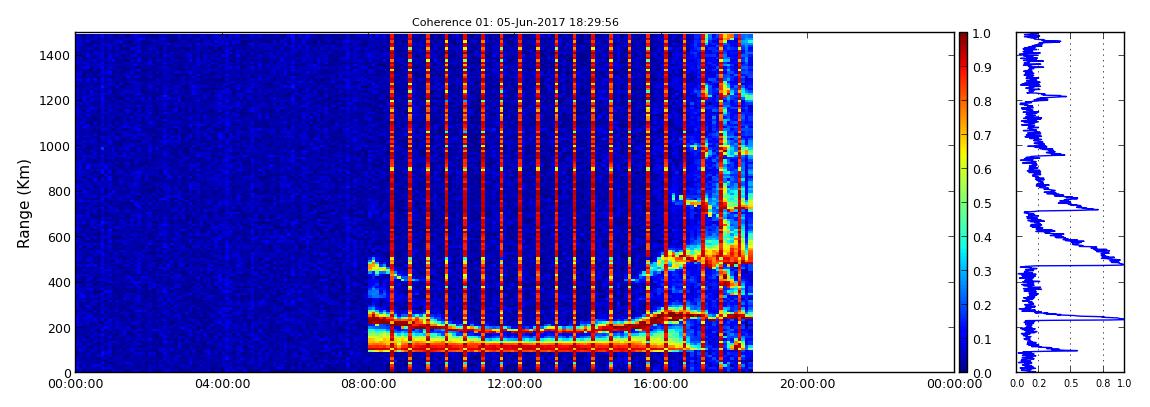Click the colorbar 0.1 tick label
The height and width of the screenshot is (407, 1150).
[981, 340]
